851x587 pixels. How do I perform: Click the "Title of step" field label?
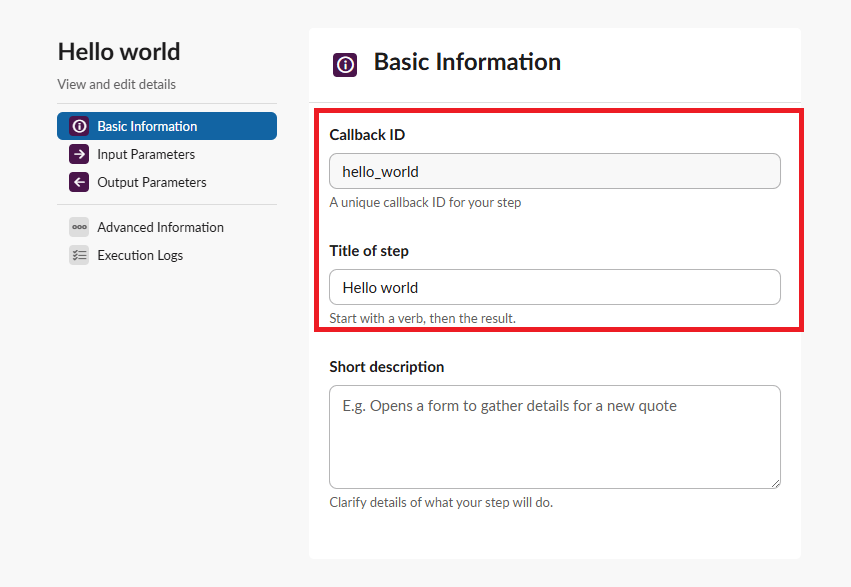click(369, 251)
